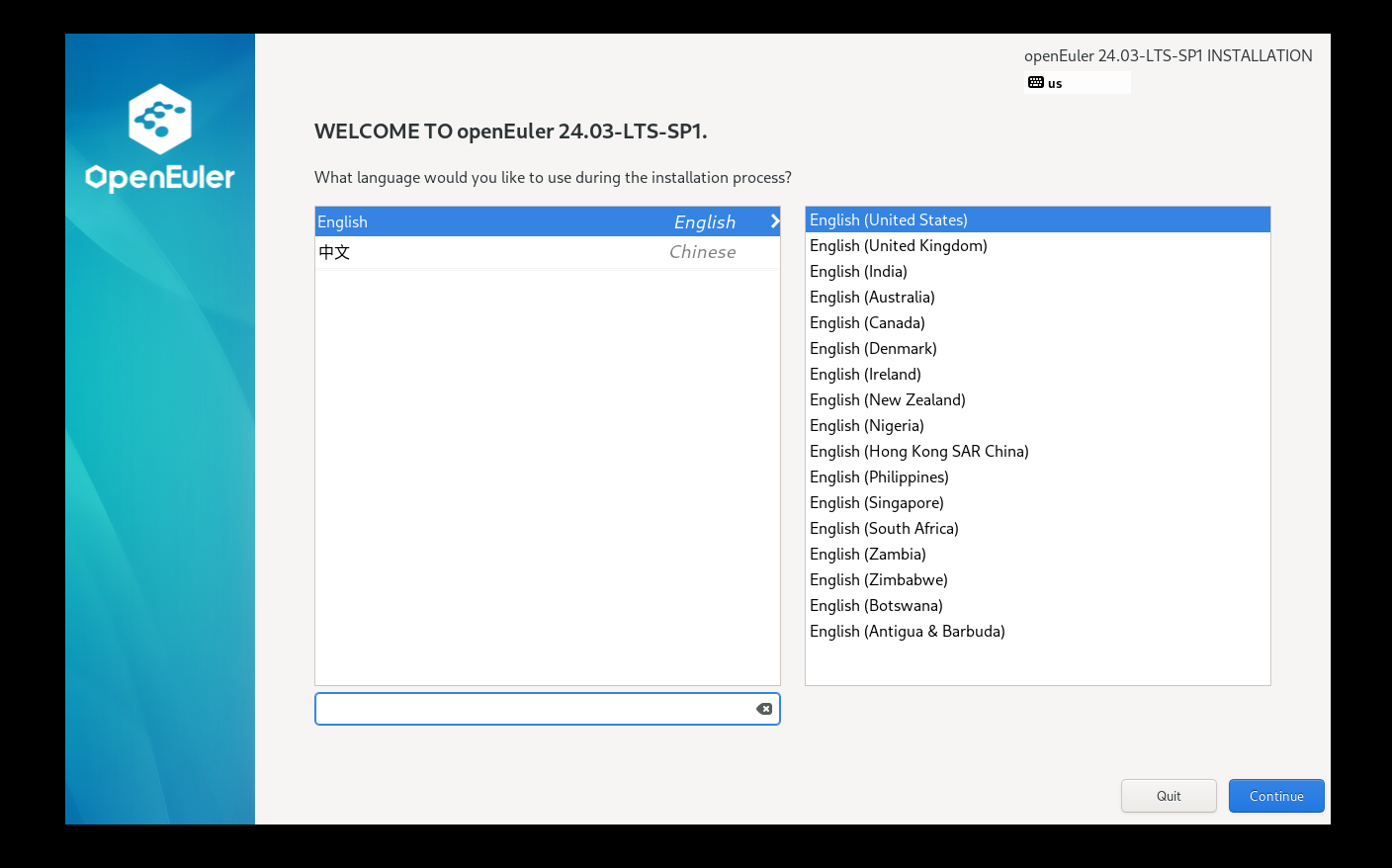Choose English (Antigua & Barbuda) locale
This screenshot has height=868, width=1392.
point(1038,631)
